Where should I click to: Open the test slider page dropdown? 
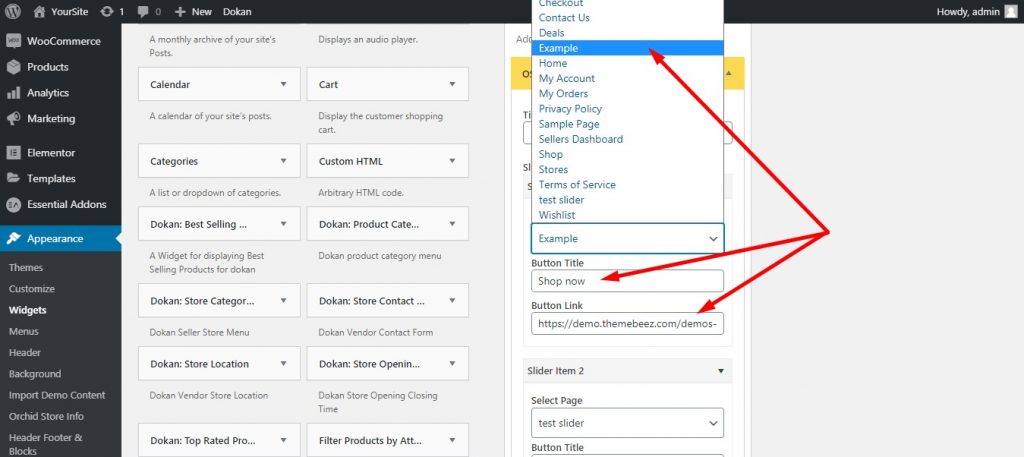point(627,423)
